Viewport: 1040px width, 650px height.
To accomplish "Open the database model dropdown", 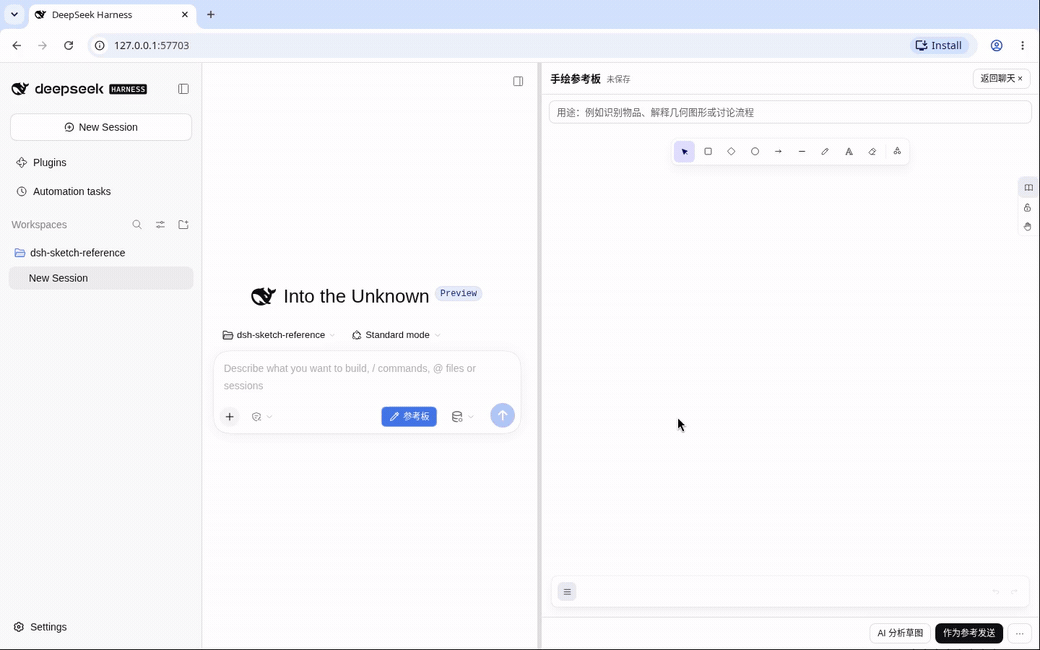I will pos(462,417).
